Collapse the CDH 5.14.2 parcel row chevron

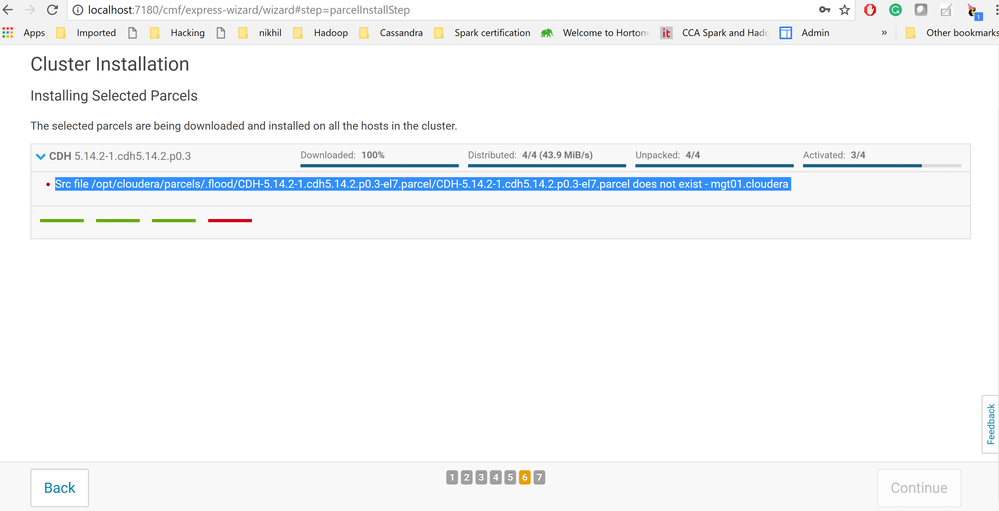(x=41, y=156)
